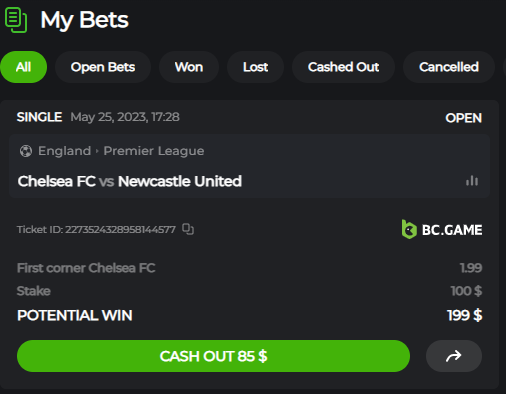
Task: Open the Cashed Out tab
Action: tap(343, 67)
